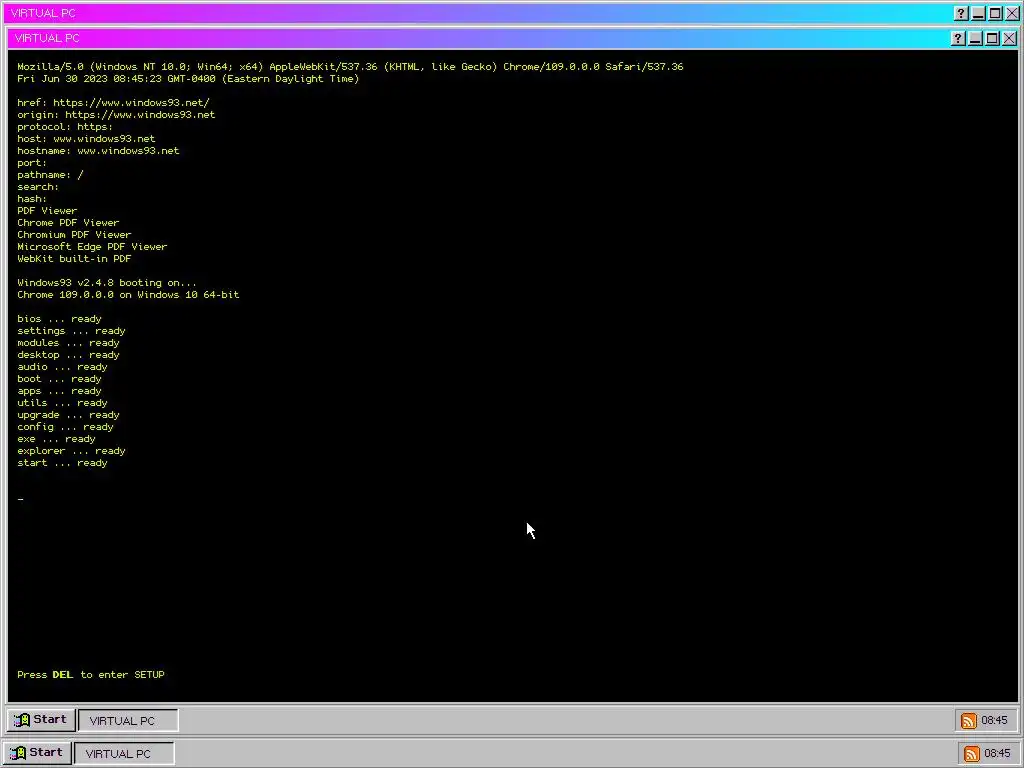Close the inner VIRTUAL PC window
The image size is (1024, 768).
pos(1009,39)
